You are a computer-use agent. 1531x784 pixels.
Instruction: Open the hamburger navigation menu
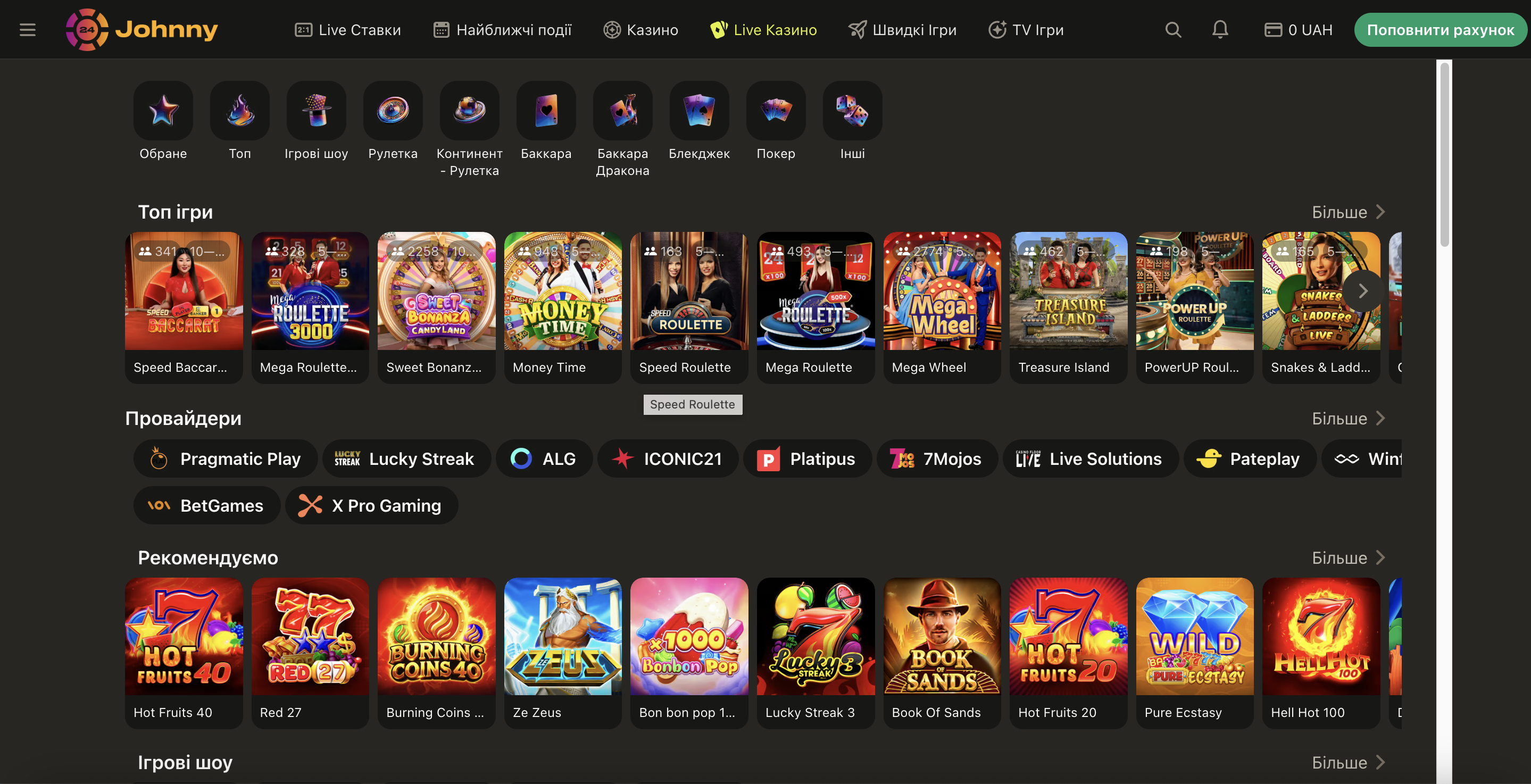tap(27, 29)
